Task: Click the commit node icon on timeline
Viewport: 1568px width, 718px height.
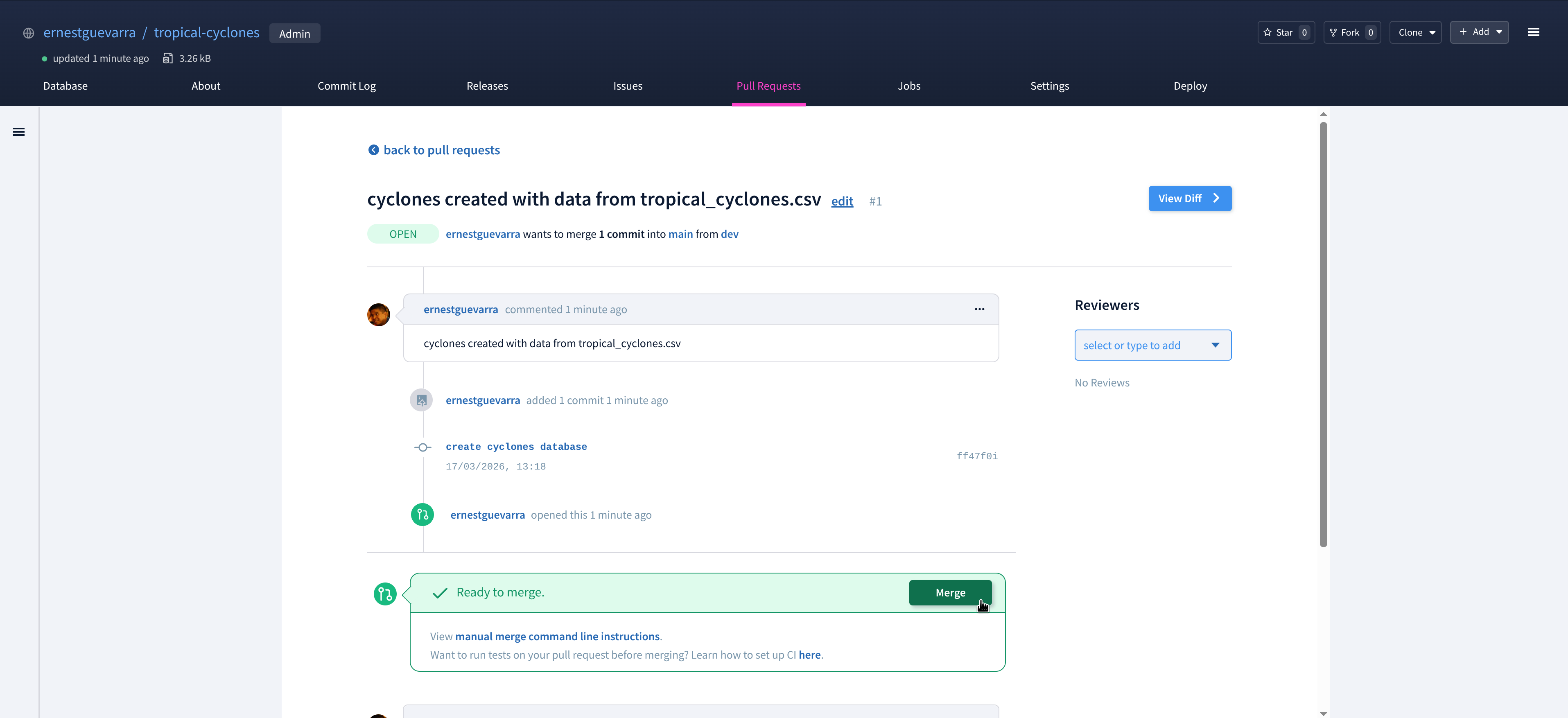Action: click(x=423, y=447)
